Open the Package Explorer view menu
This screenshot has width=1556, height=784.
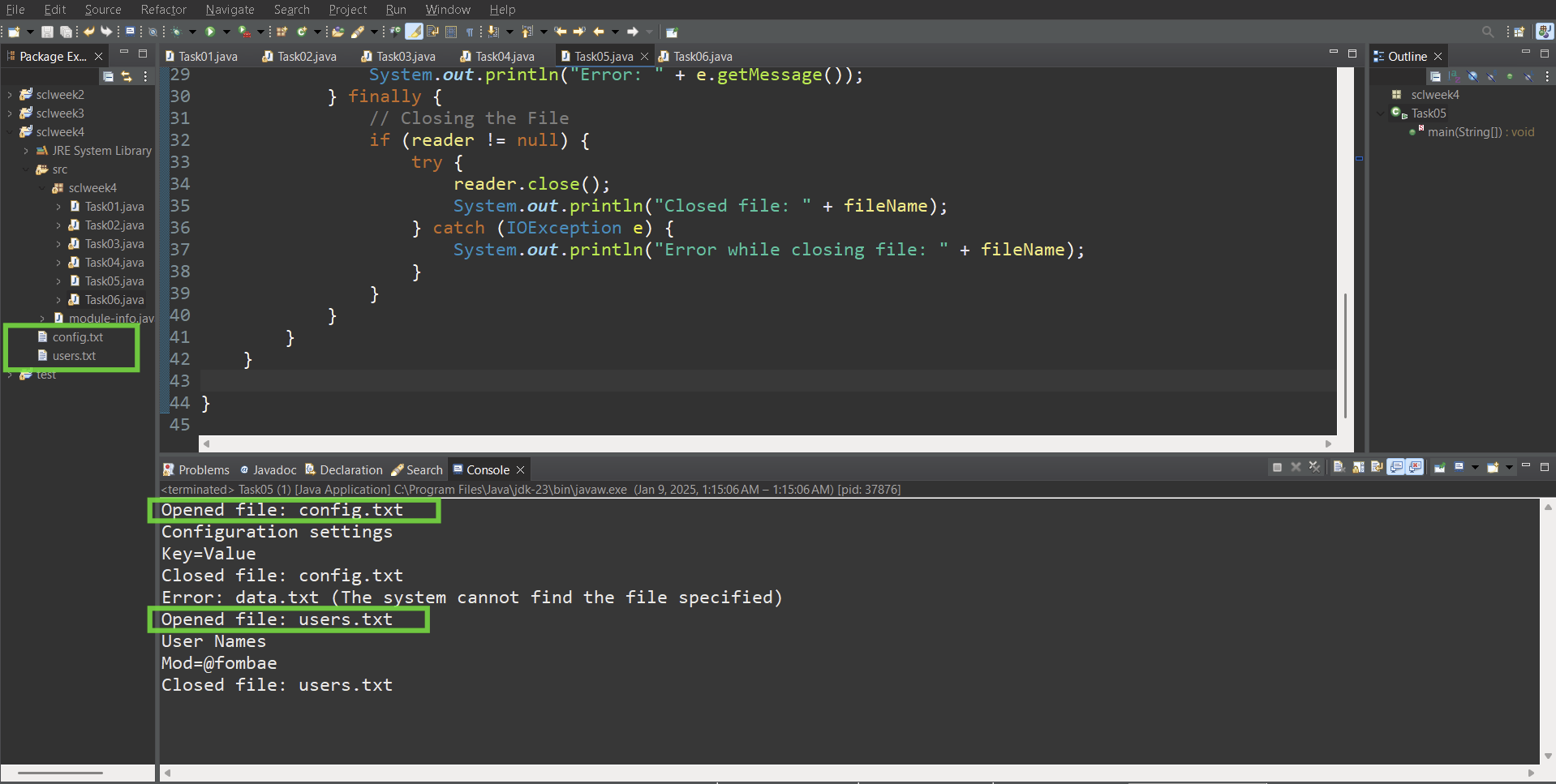(146, 76)
